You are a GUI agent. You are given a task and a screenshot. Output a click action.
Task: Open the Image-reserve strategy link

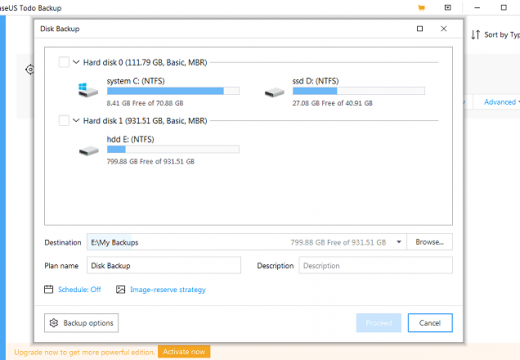pyautogui.click(x=168, y=290)
